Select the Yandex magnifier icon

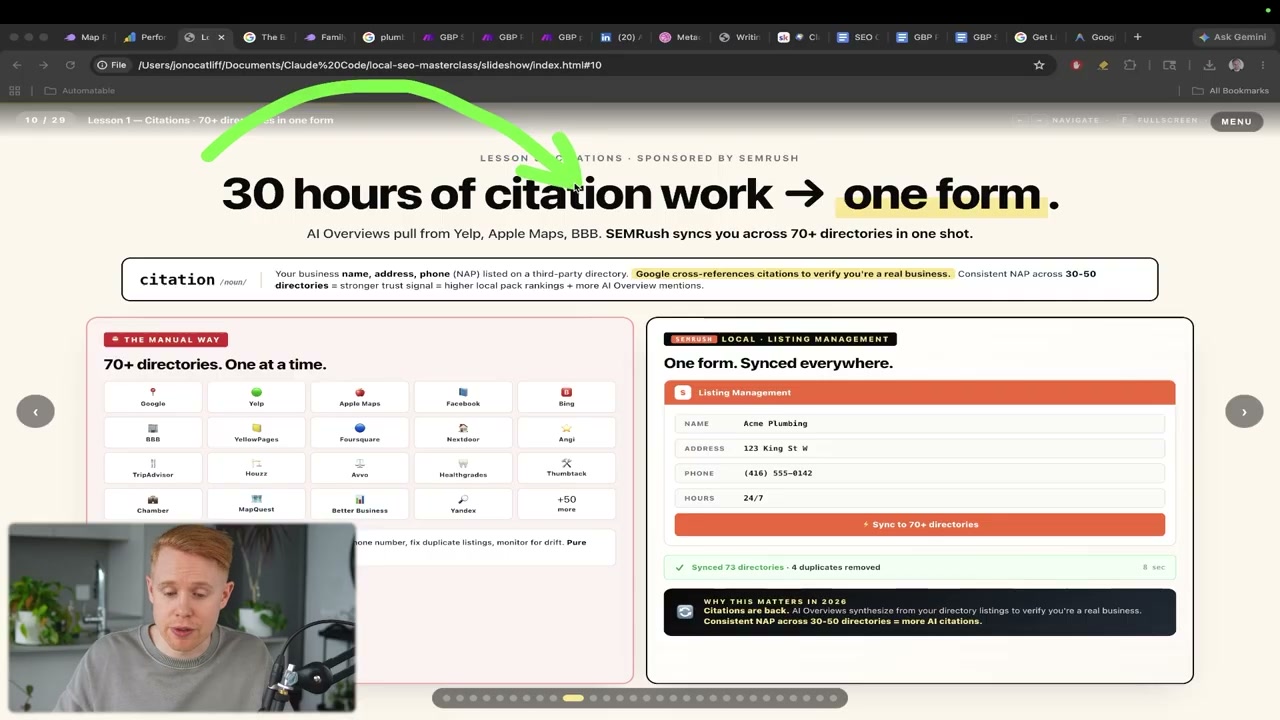(x=463, y=499)
